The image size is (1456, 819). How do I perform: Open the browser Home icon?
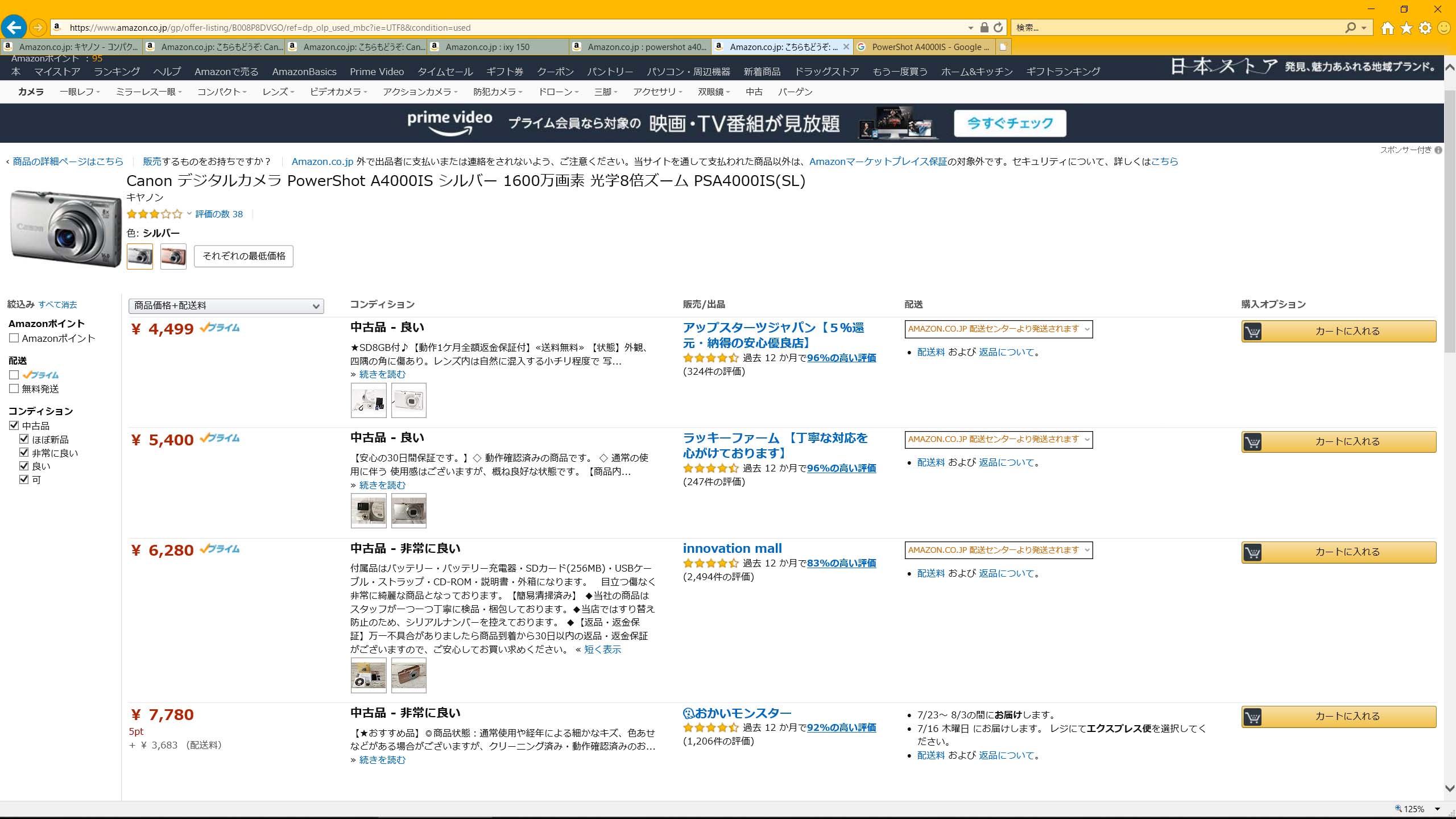click(x=1388, y=28)
